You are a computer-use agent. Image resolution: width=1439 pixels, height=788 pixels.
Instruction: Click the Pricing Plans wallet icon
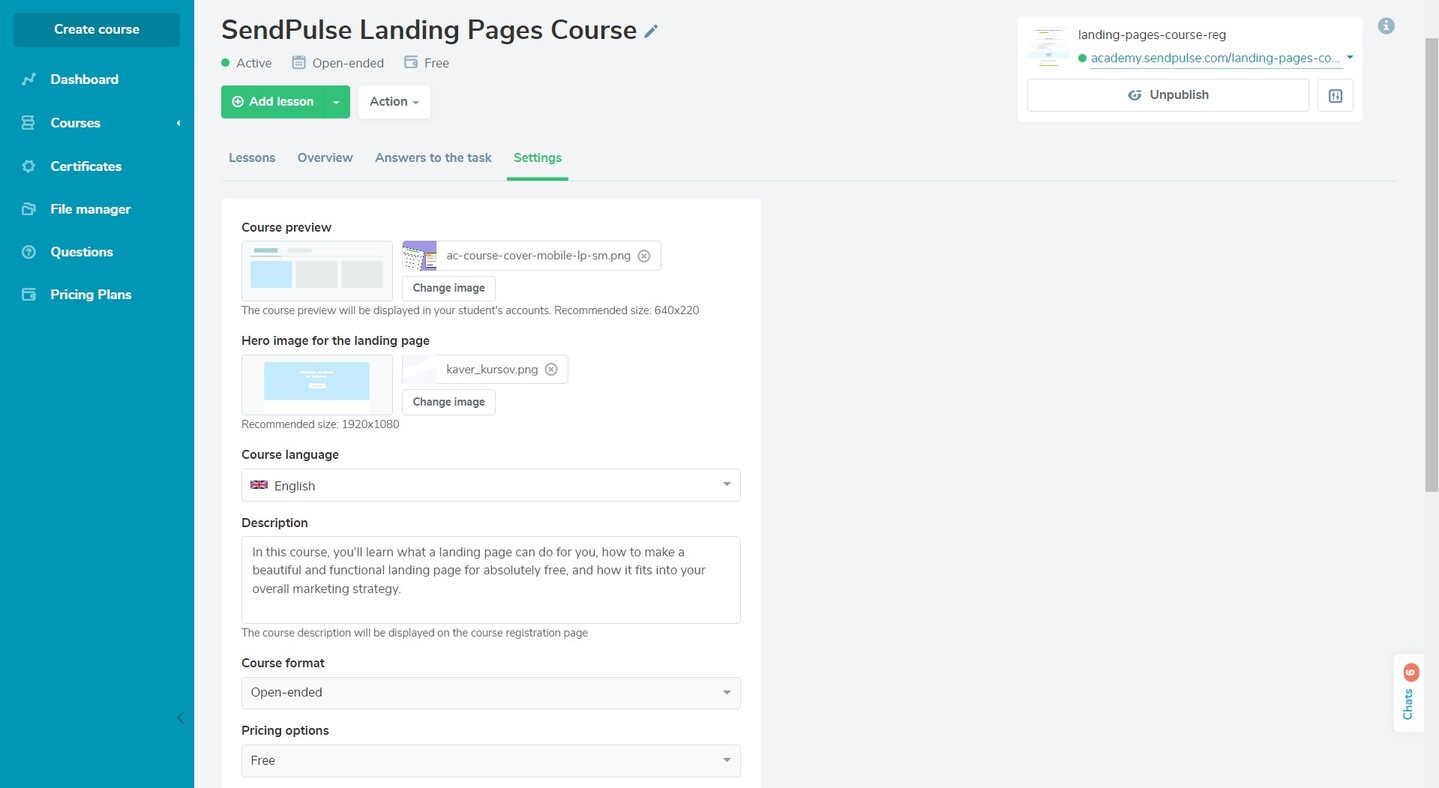tap(29, 294)
